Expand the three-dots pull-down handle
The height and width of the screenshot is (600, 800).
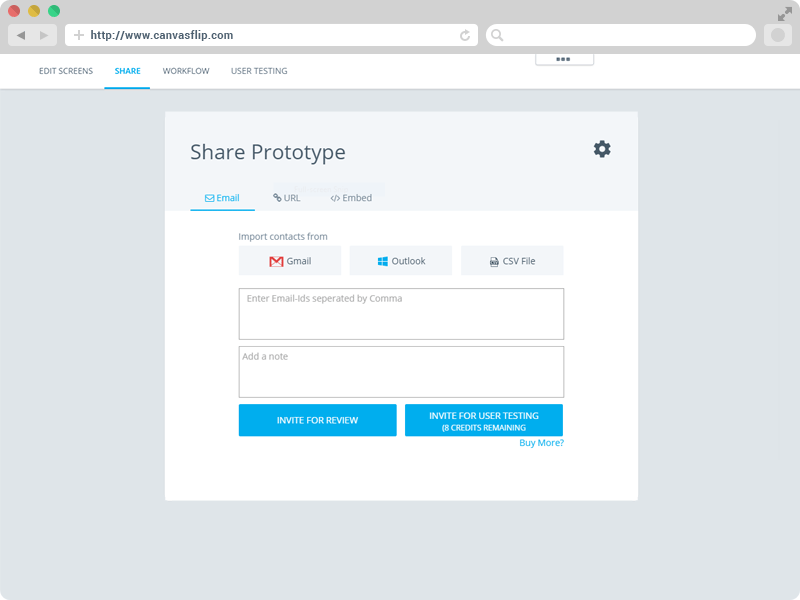point(564,59)
